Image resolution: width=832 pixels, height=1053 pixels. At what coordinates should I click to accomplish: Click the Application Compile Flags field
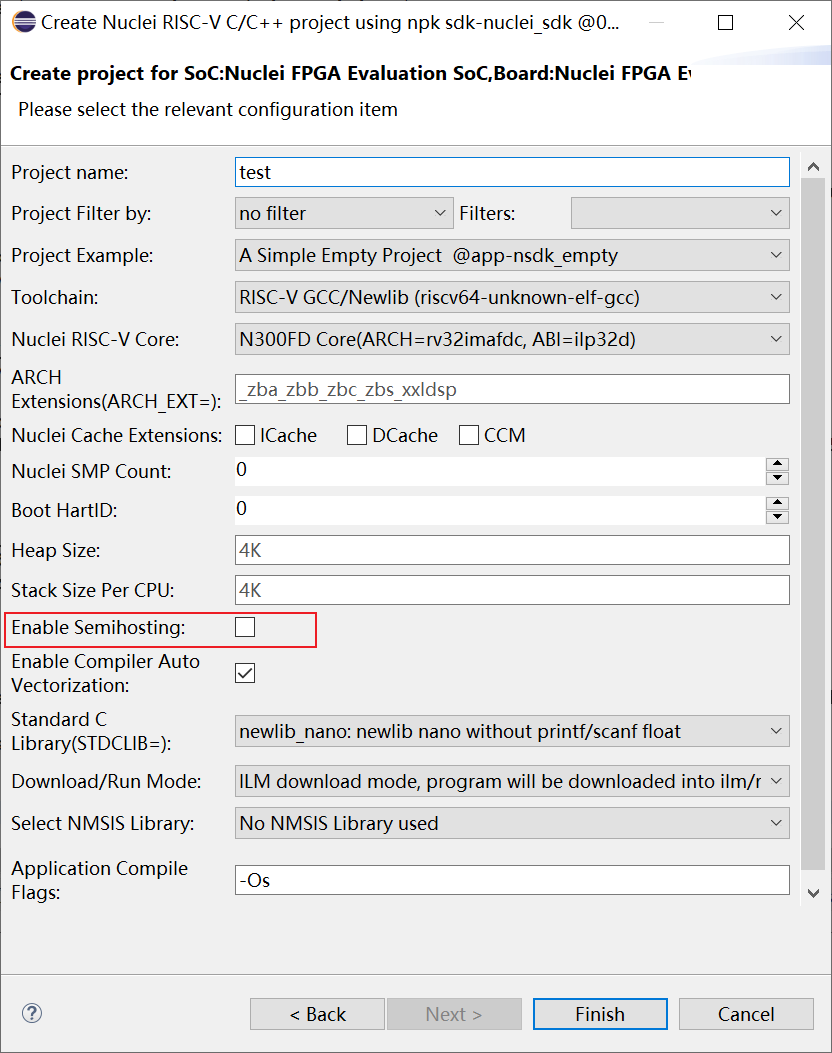pos(512,880)
